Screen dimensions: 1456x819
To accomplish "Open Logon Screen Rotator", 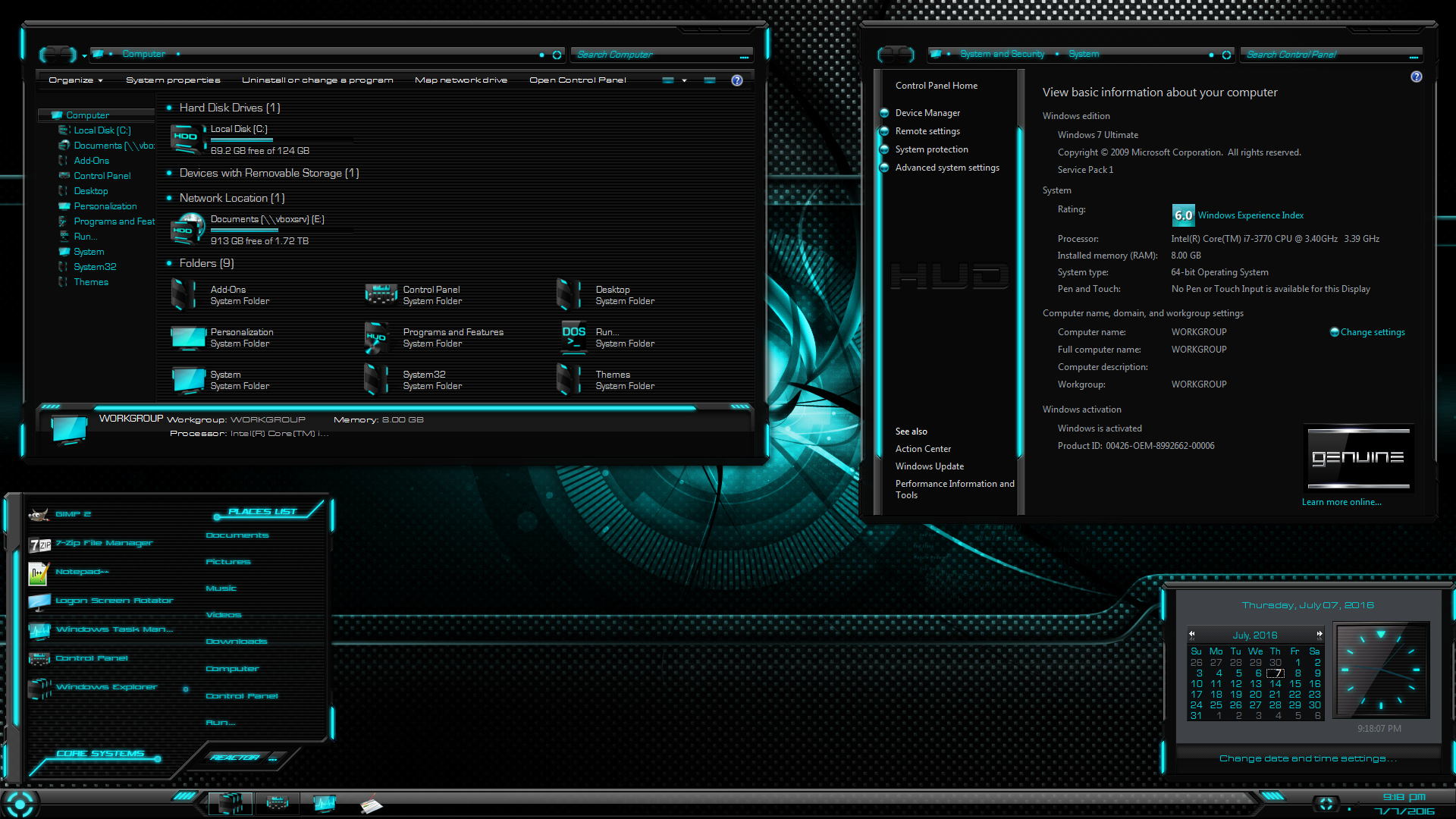I will [x=112, y=600].
